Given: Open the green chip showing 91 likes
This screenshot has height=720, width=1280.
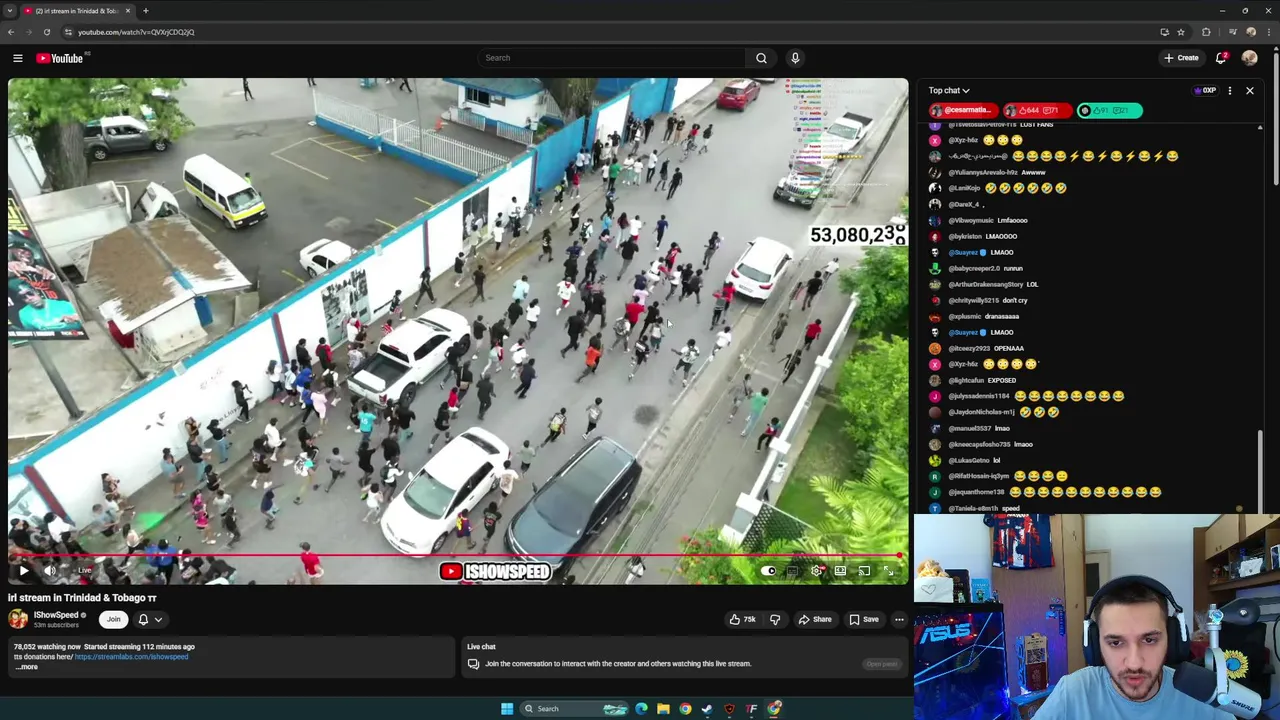Looking at the screenshot, I should [x=1108, y=110].
